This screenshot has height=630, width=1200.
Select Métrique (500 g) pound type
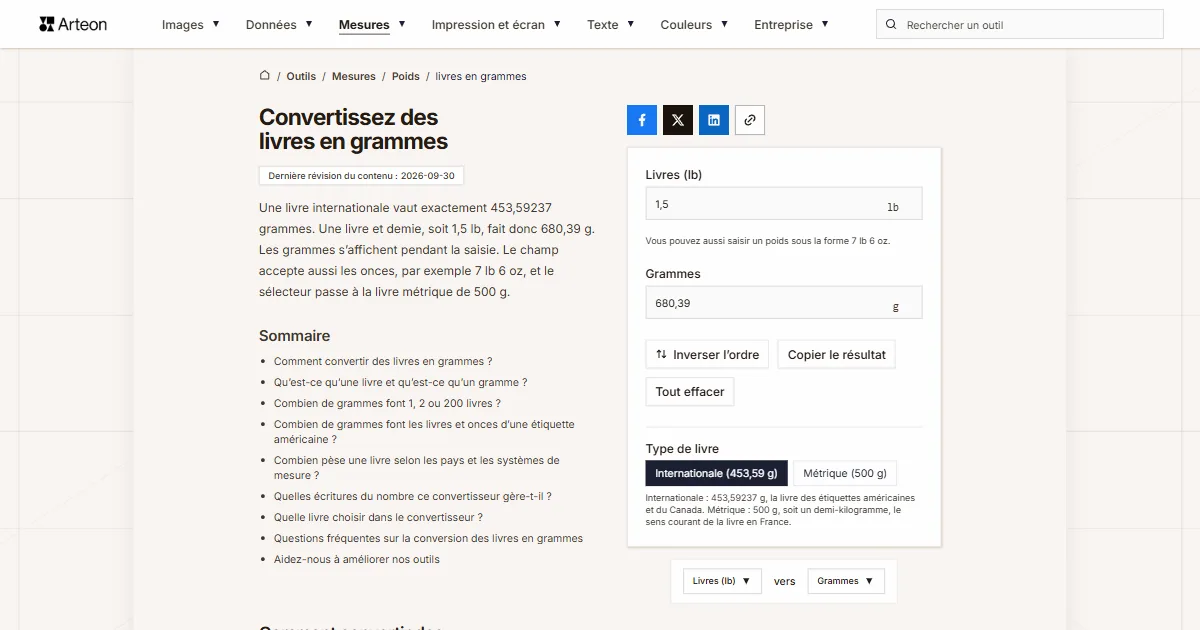845,473
